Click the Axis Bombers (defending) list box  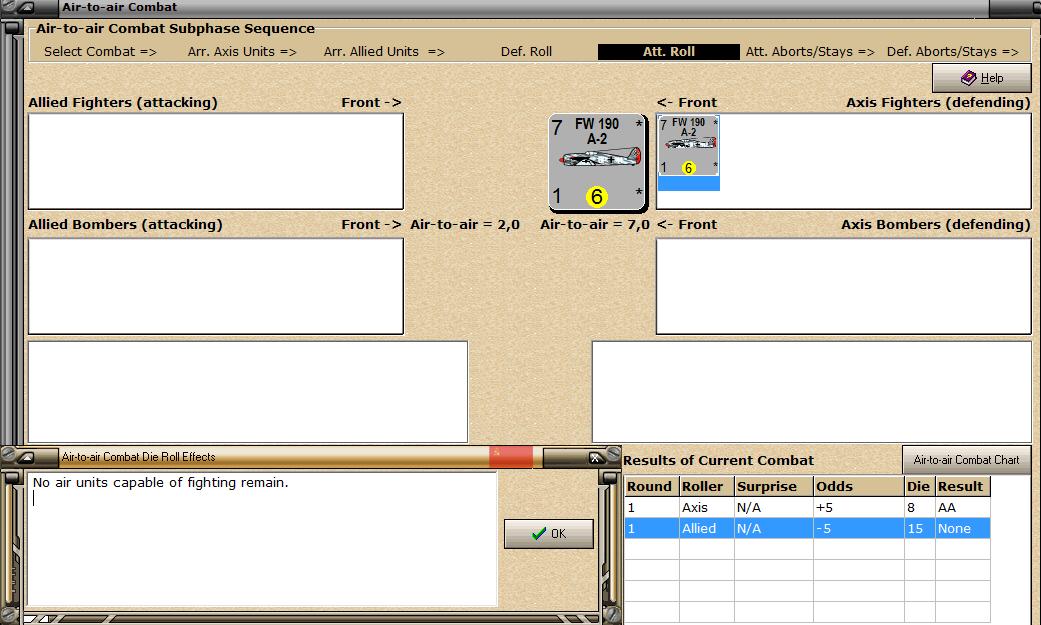tap(844, 286)
